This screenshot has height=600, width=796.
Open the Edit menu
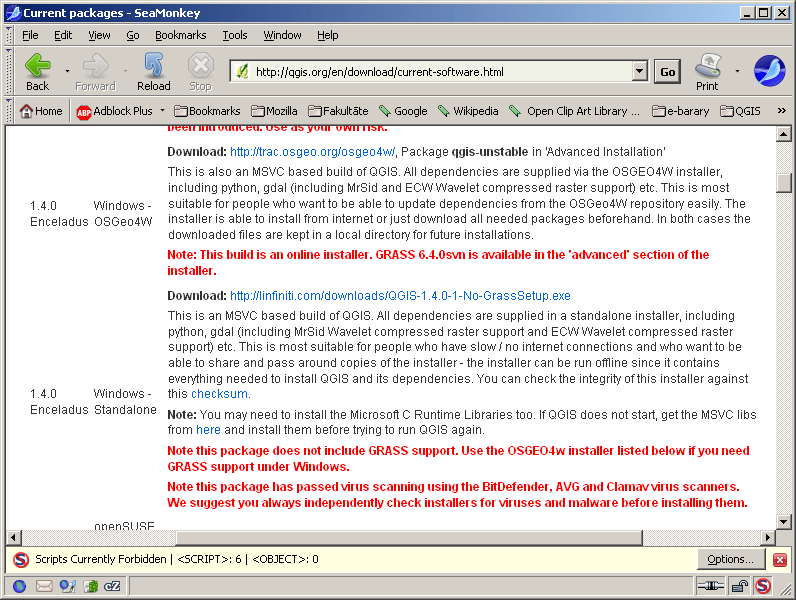click(x=63, y=35)
